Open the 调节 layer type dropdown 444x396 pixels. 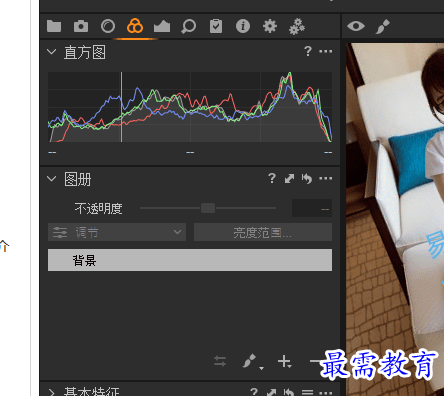[117, 232]
